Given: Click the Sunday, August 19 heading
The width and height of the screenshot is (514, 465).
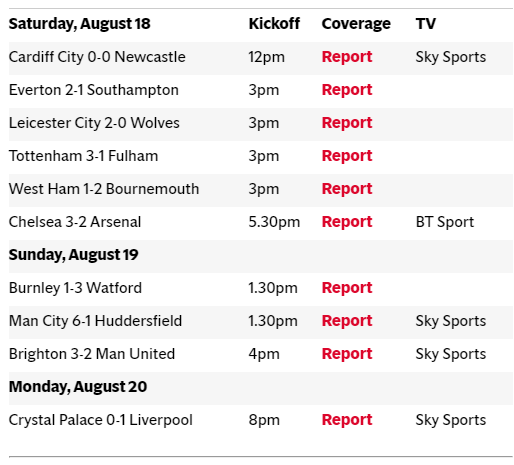Looking at the screenshot, I should click(73, 255).
